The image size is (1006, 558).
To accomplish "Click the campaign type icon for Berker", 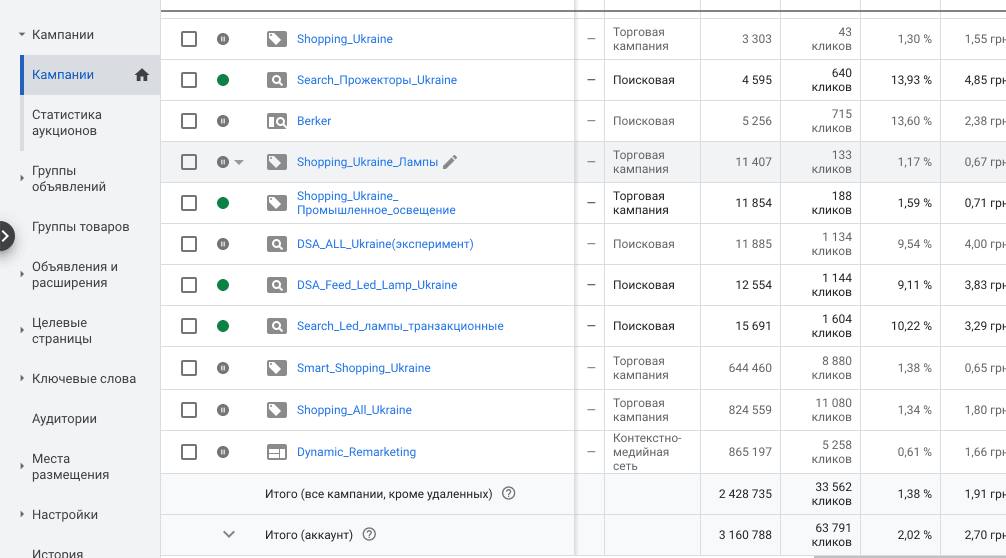I will pyautogui.click(x=277, y=121).
